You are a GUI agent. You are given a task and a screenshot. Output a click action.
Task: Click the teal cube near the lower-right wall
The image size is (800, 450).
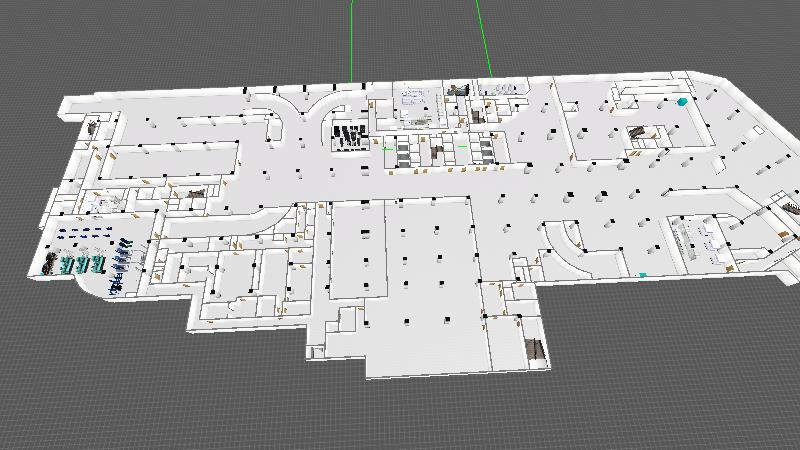(643, 274)
